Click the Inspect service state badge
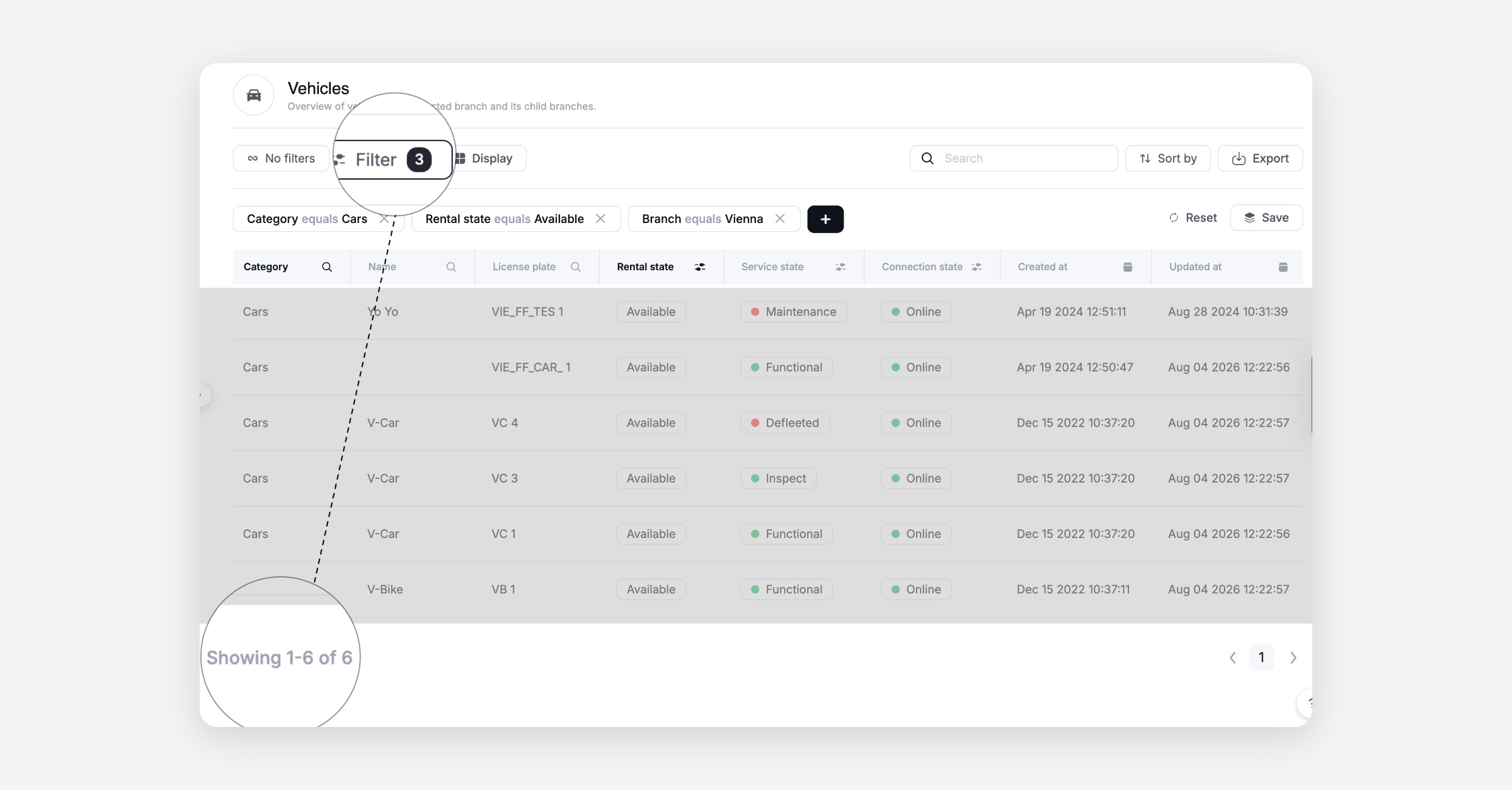Screen dimensions: 1512x790 (779, 478)
